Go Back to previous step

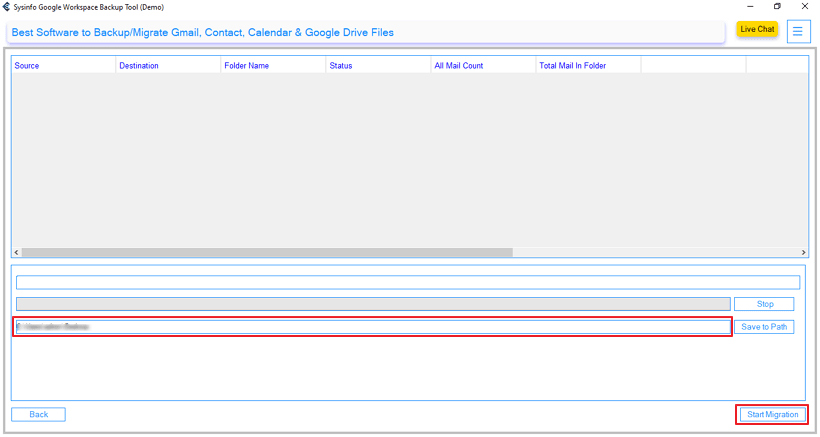click(38, 414)
